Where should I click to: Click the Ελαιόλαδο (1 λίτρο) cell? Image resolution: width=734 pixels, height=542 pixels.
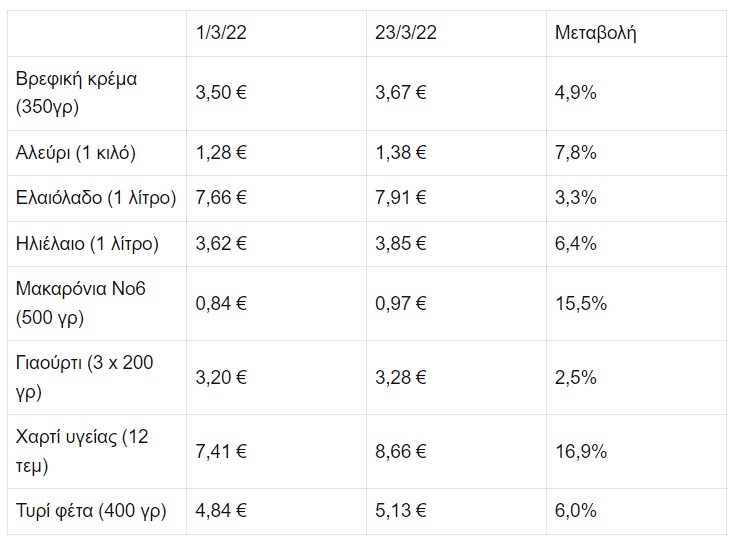click(97, 198)
